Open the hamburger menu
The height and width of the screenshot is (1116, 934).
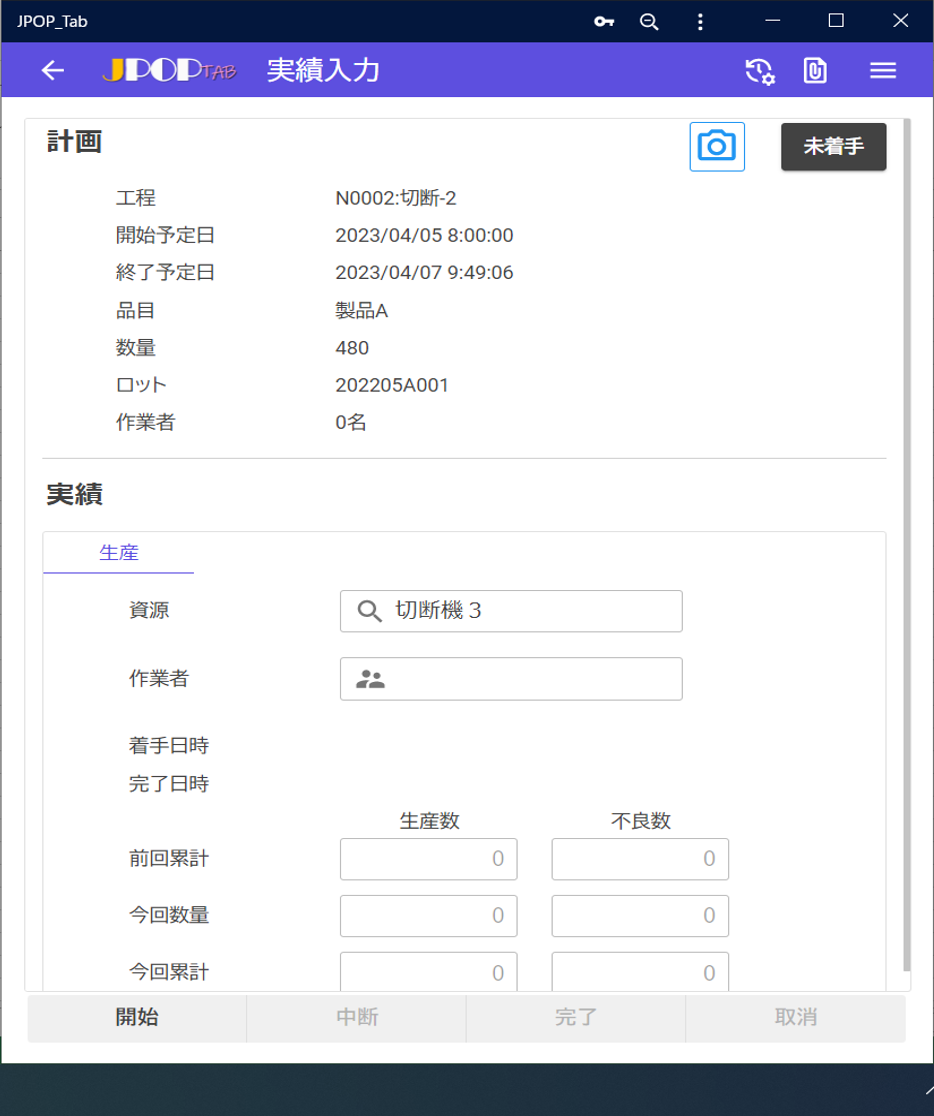tap(882, 70)
